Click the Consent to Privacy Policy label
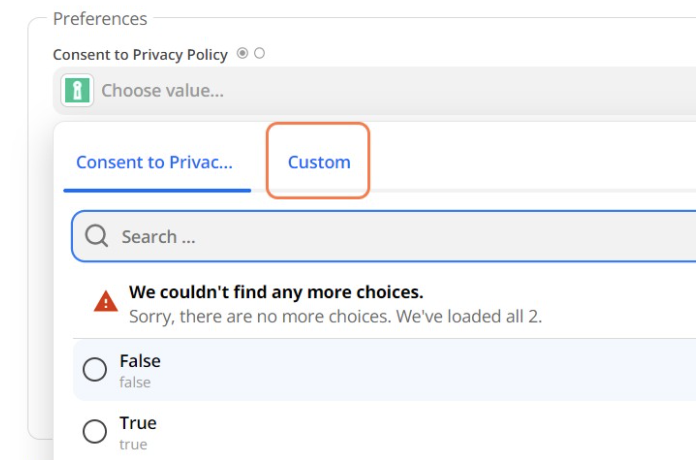Screen dimensions: 696x460 coord(140,55)
